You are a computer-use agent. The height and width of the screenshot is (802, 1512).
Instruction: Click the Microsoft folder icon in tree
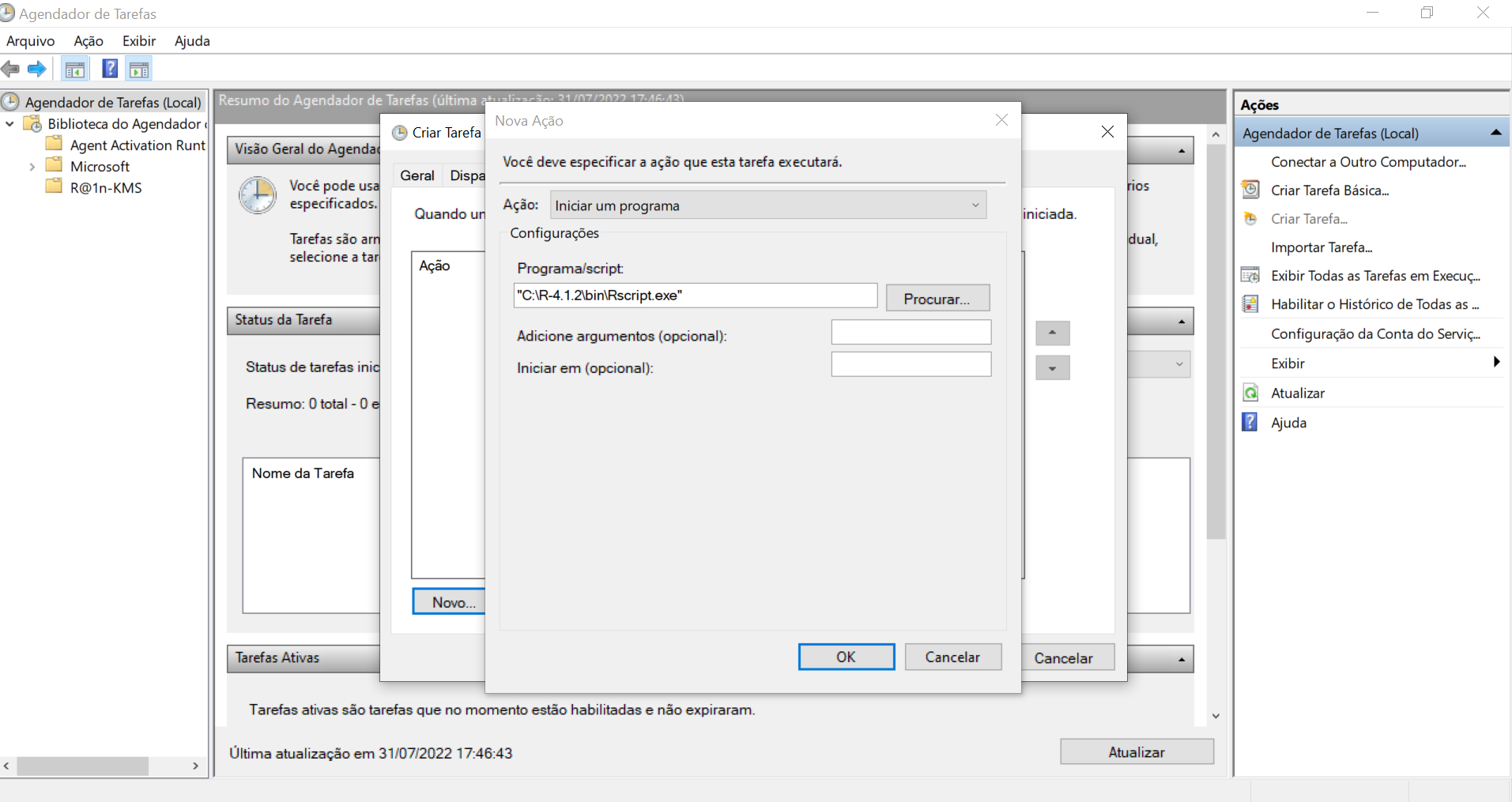tap(54, 165)
